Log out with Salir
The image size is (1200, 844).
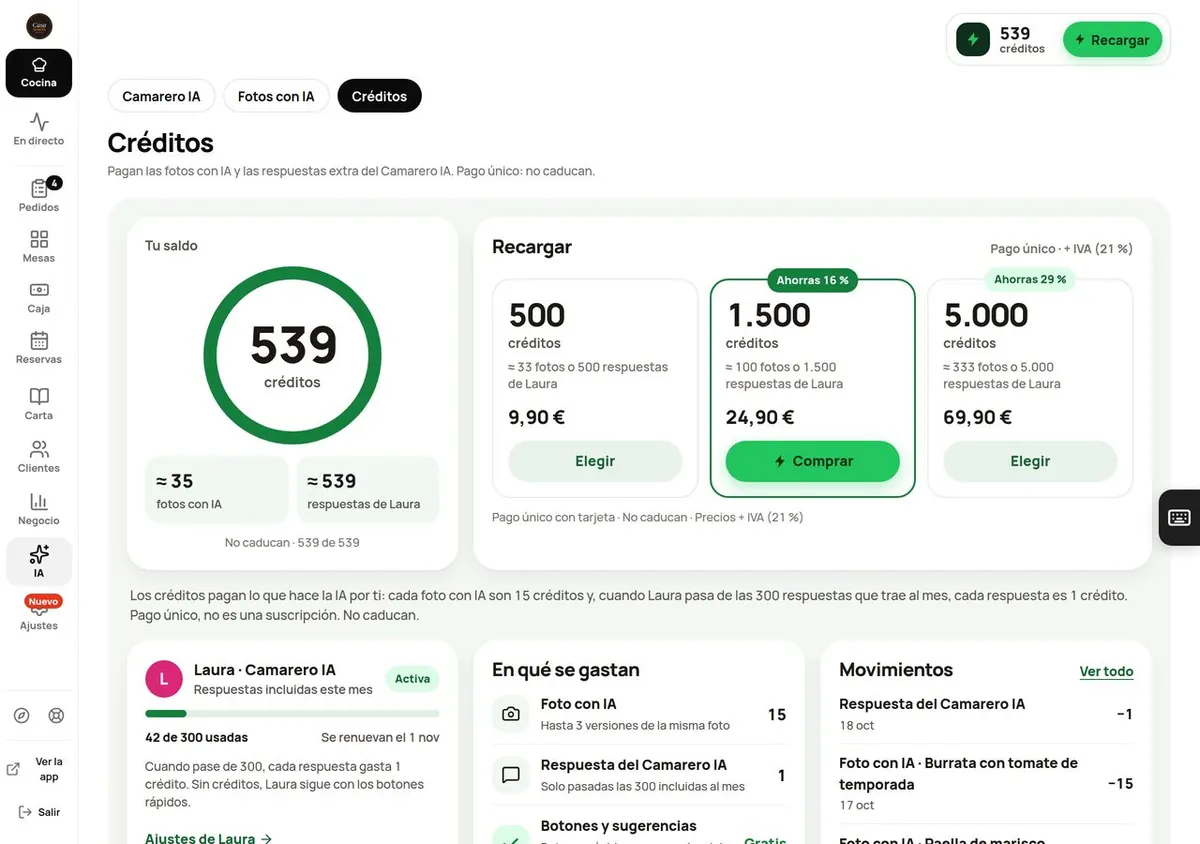pos(39,812)
